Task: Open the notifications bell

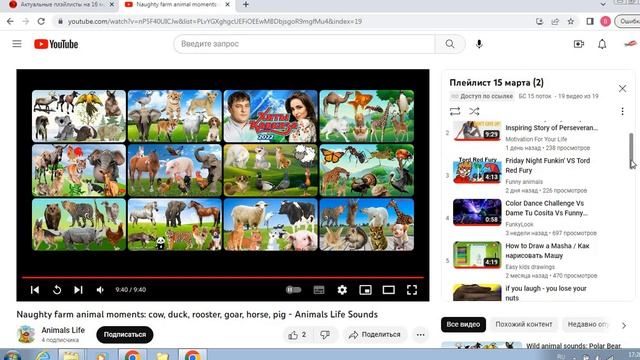Action: pyautogui.click(x=602, y=44)
